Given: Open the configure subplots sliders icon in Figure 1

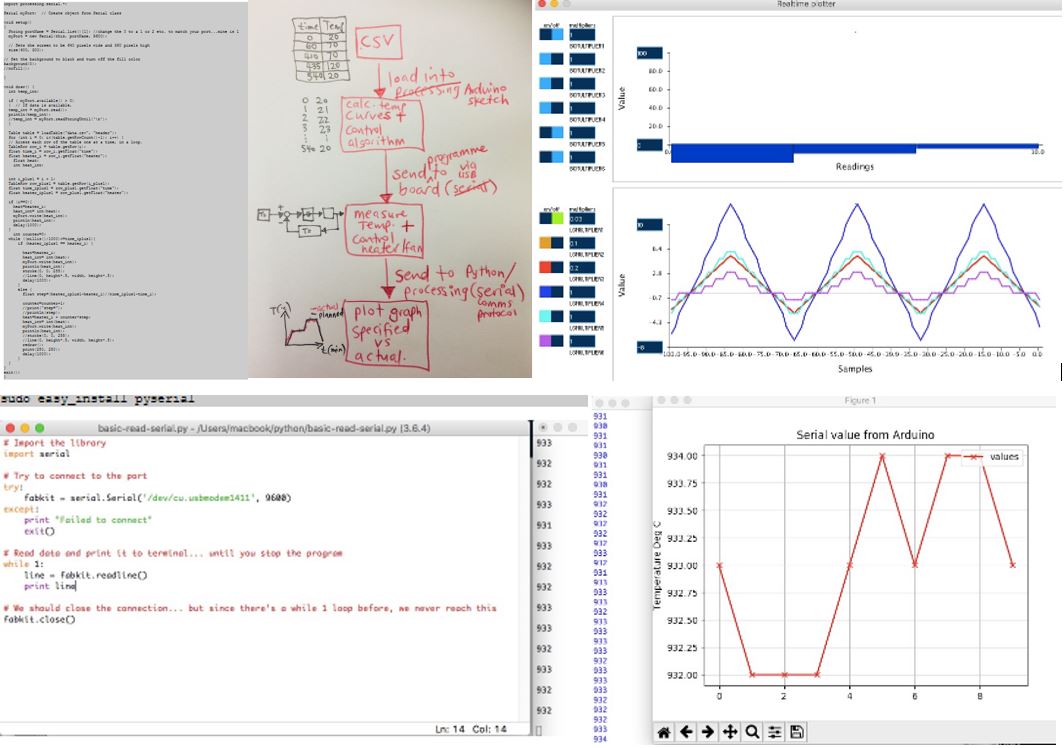Looking at the screenshot, I should [x=774, y=732].
